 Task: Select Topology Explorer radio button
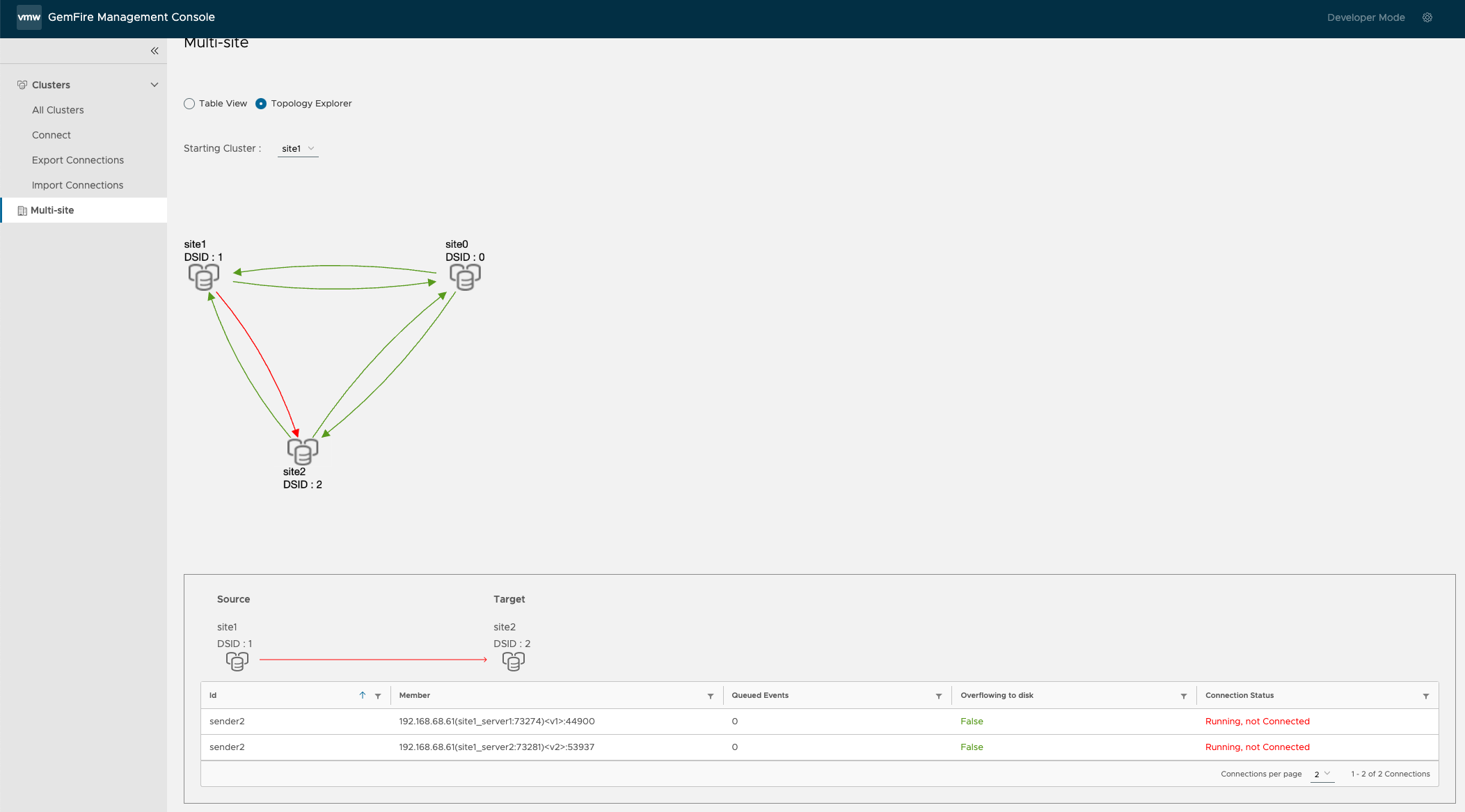tap(261, 104)
